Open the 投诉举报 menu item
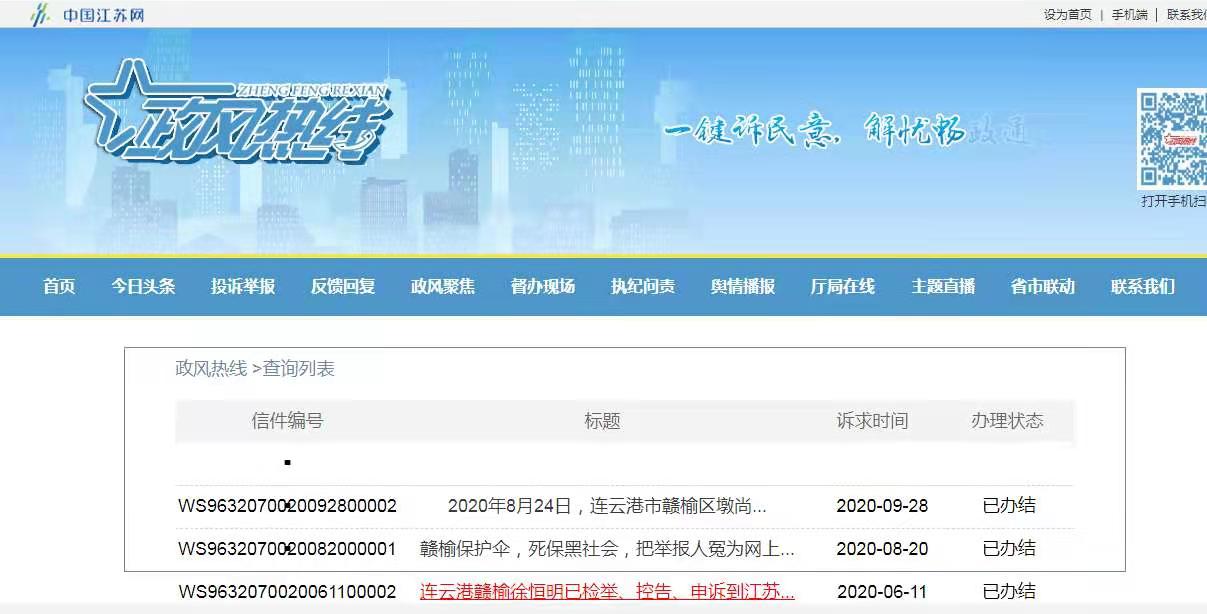 click(x=243, y=287)
